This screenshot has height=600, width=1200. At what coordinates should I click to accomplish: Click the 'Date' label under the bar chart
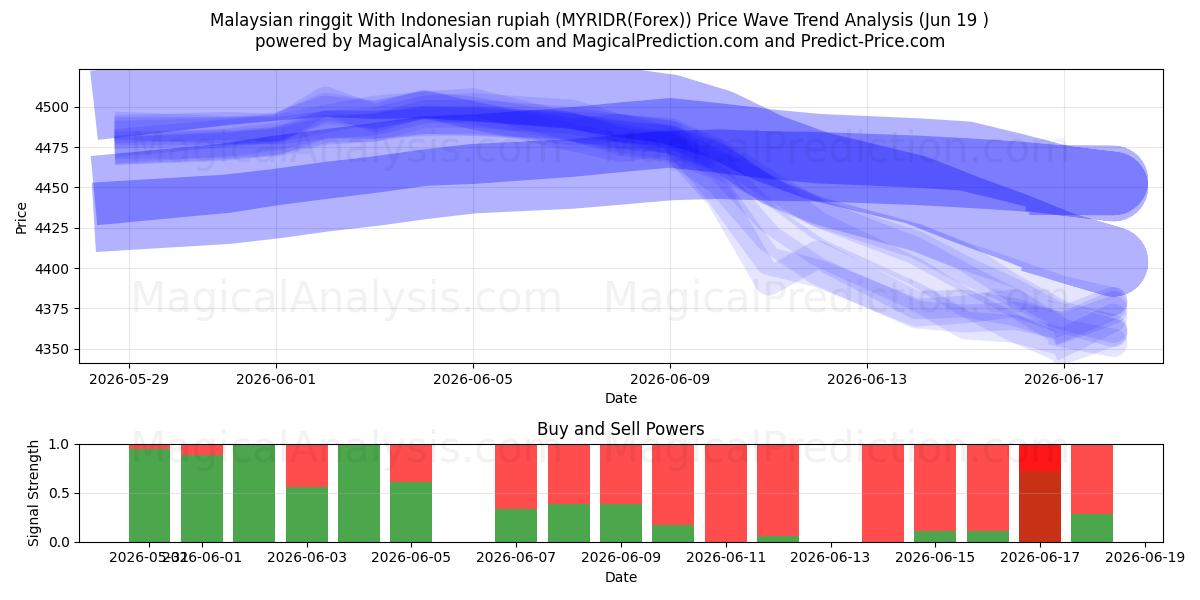[620, 577]
